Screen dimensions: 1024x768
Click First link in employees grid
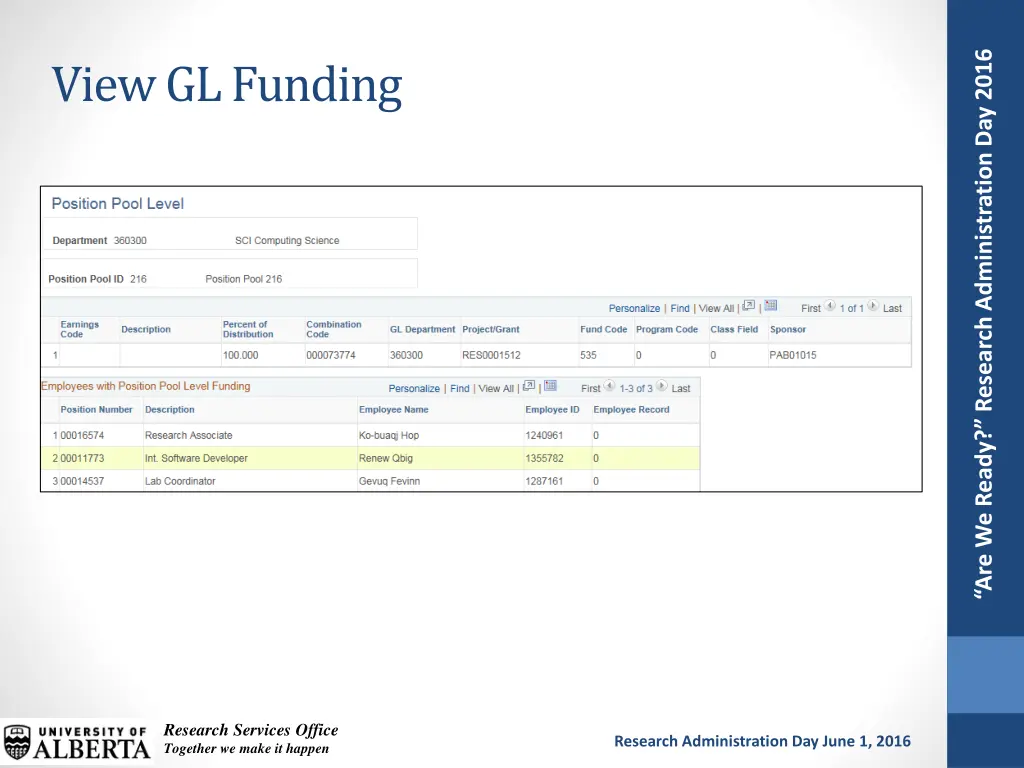coord(590,389)
